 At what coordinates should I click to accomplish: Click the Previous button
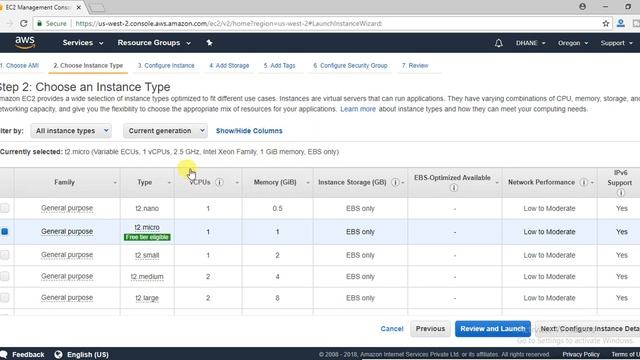click(x=430, y=329)
